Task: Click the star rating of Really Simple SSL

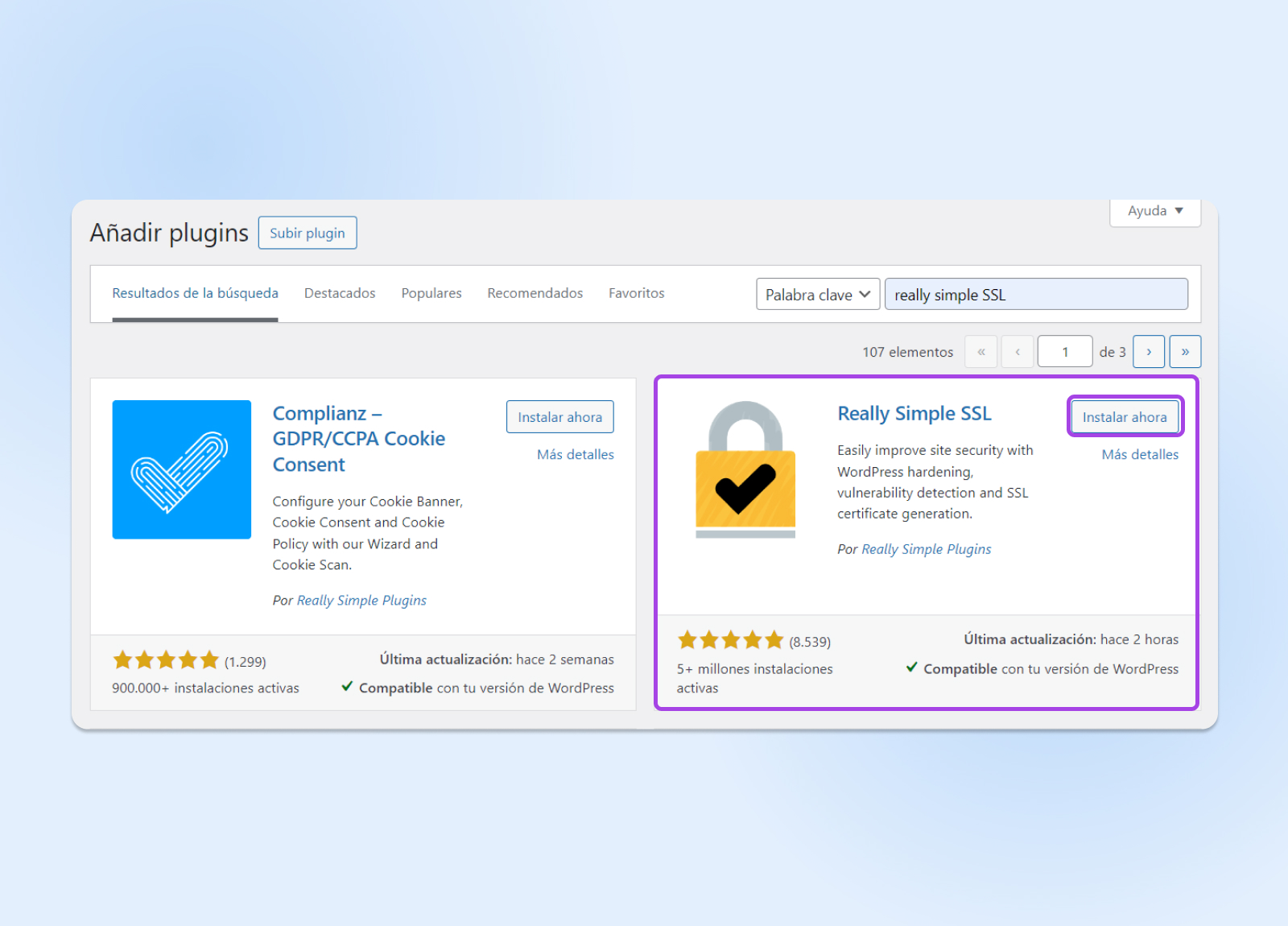Action: [731, 639]
